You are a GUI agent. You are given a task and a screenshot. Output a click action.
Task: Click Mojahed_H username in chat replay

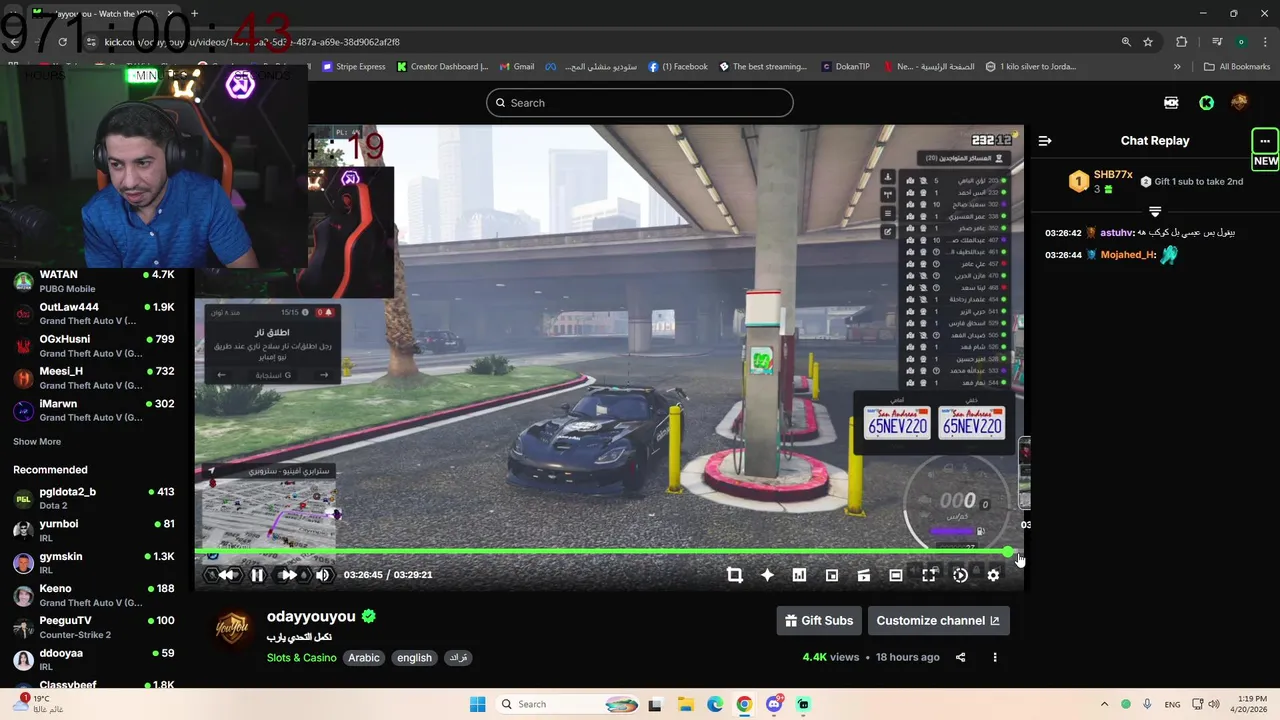pyautogui.click(x=1128, y=255)
